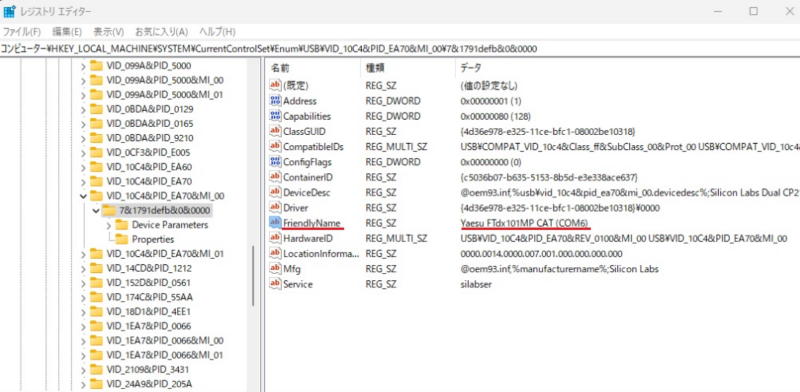This screenshot has height=392, width=800.
Task: Click the VID_2109&PID_3431 folder icon
Action: coord(96,369)
